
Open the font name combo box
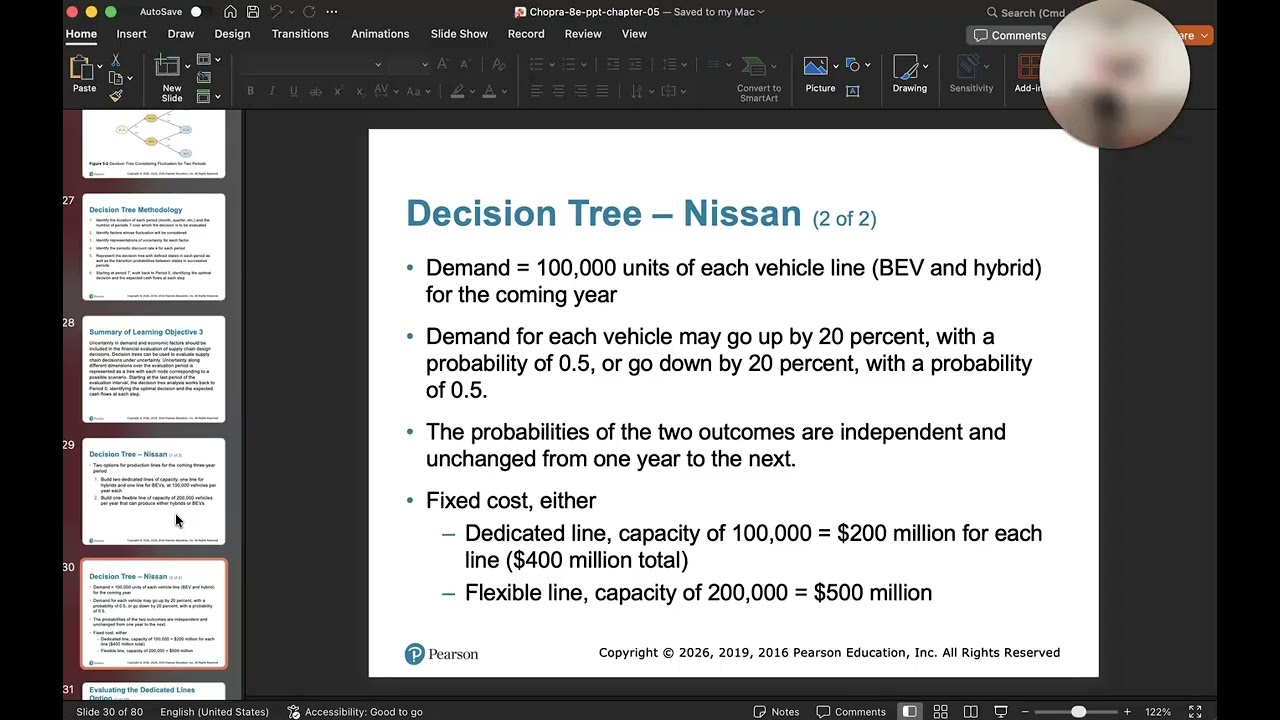point(311,64)
